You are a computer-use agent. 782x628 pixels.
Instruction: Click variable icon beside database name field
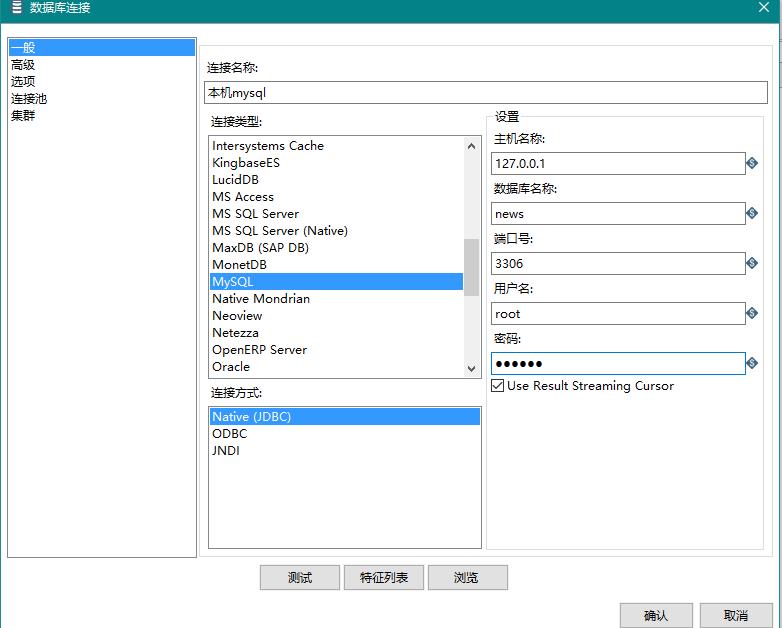coord(752,213)
